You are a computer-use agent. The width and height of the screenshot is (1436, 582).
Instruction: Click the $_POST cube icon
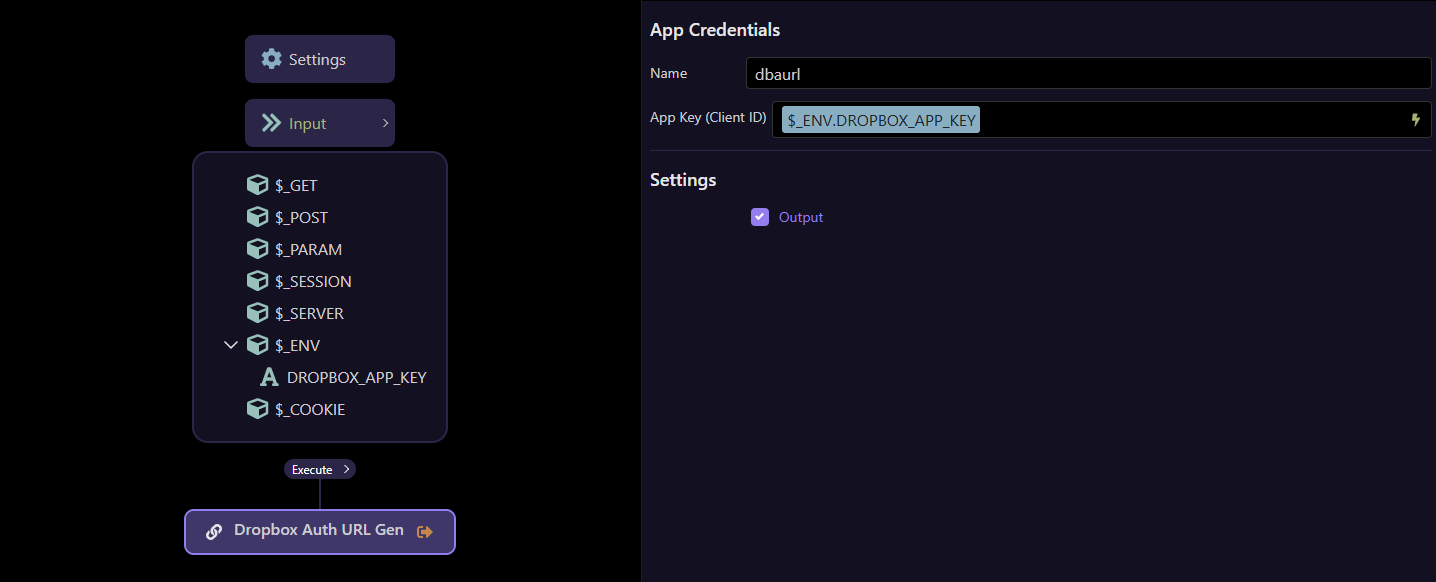click(x=257, y=217)
